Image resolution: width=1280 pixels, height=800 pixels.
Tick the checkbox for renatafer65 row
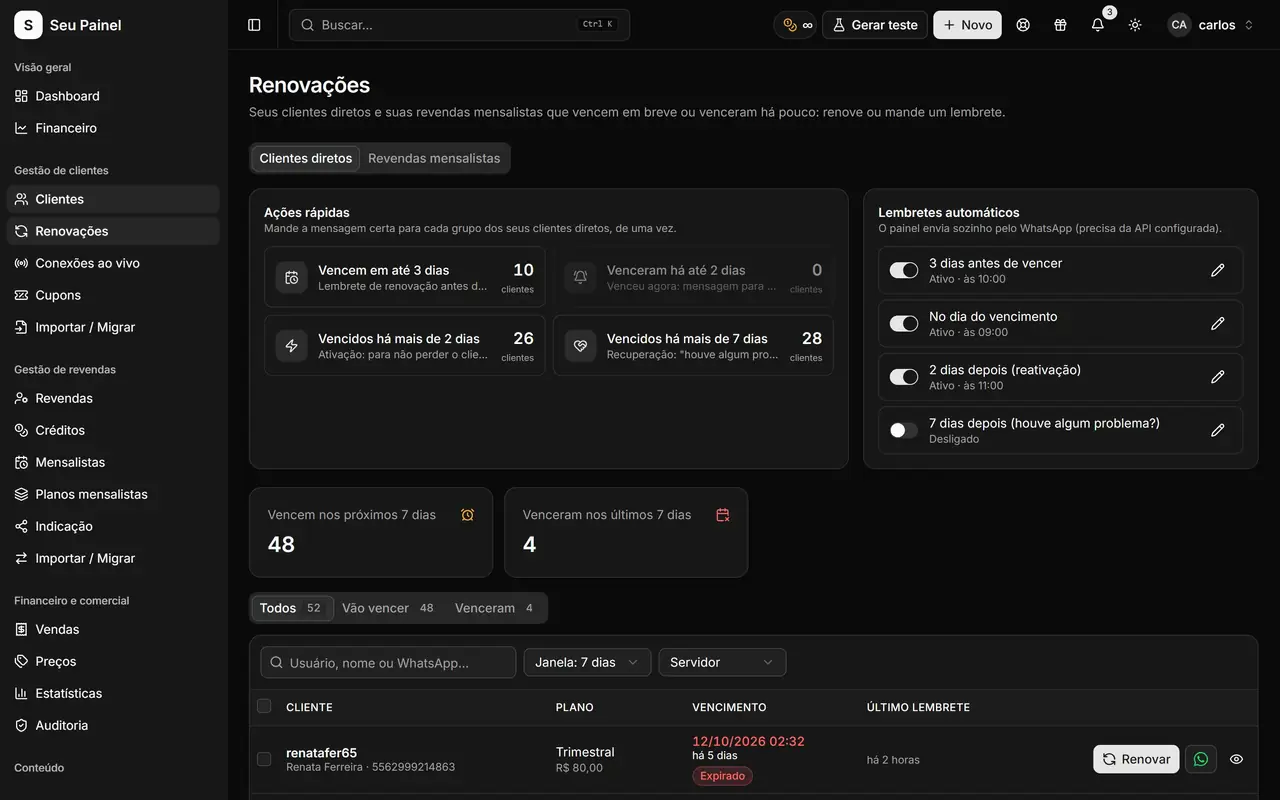pos(264,759)
